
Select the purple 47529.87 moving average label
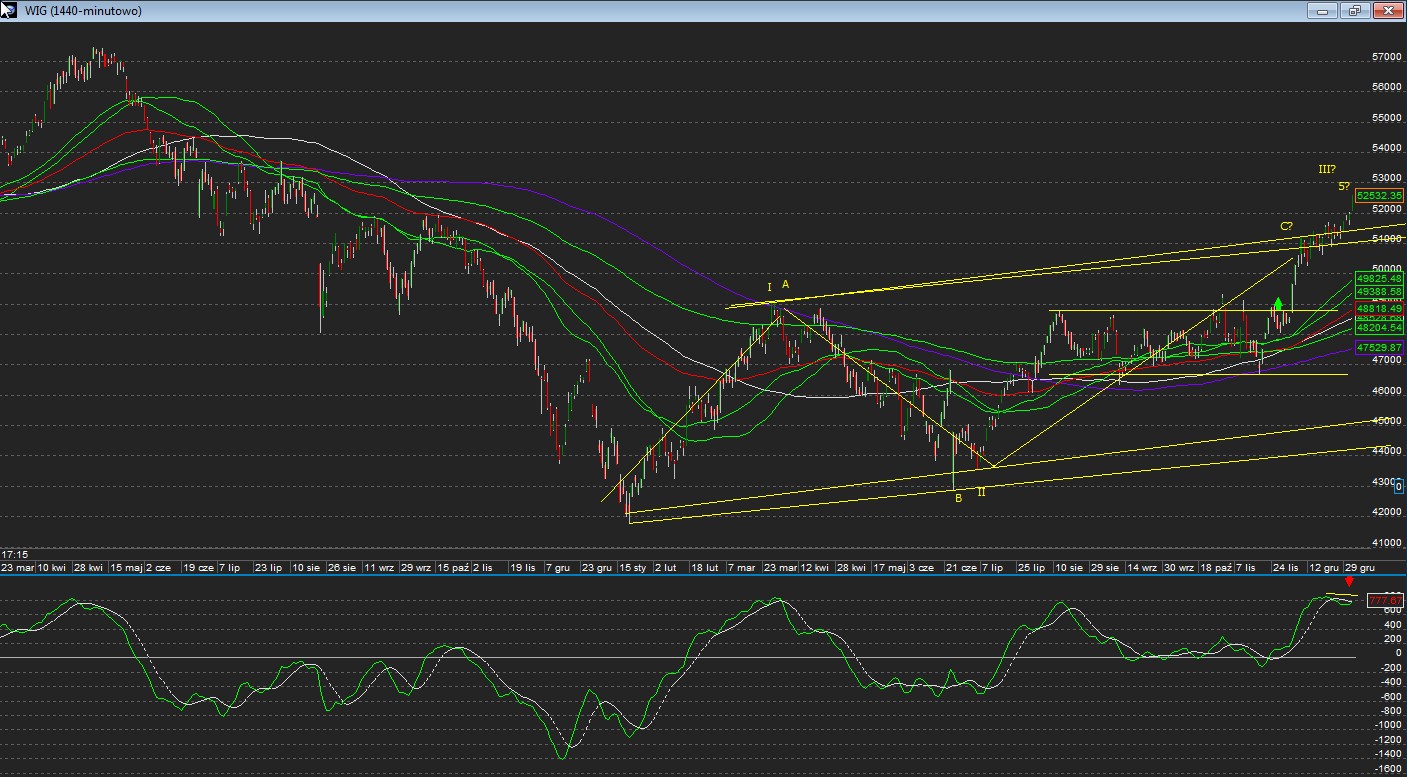tap(1379, 347)
